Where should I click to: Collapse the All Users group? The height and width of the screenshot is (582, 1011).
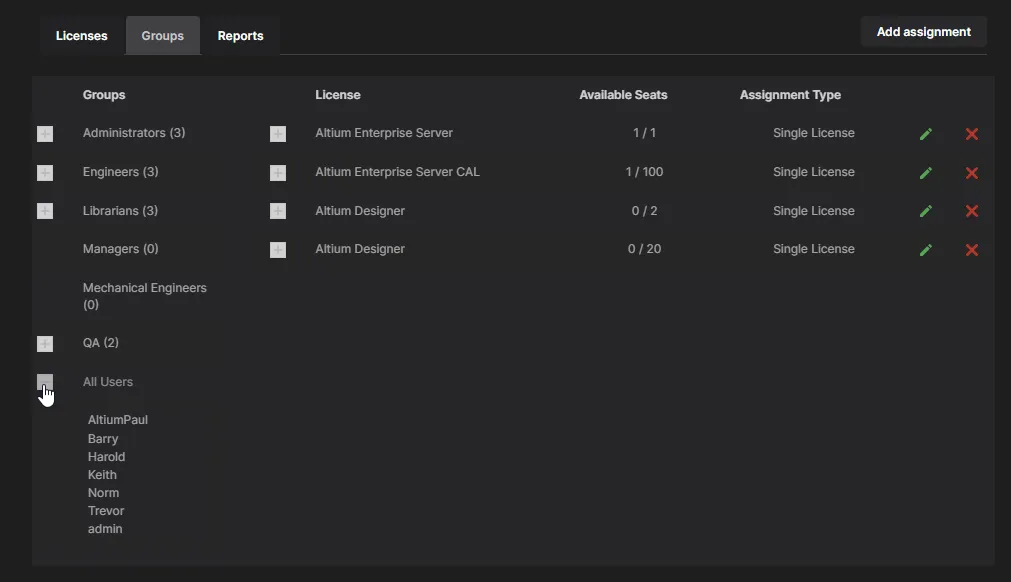[x=45, y=382]
